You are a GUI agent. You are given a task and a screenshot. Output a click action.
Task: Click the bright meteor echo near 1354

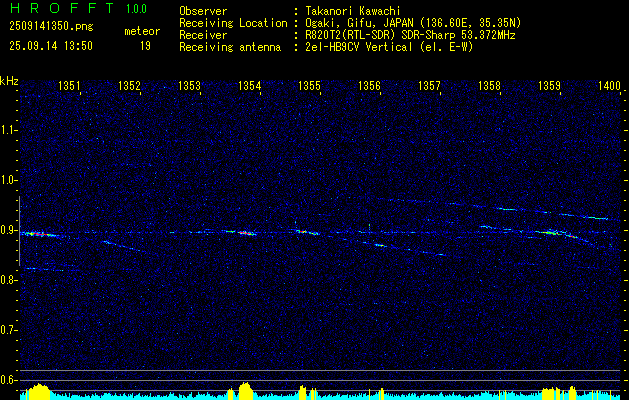[246, 233]
